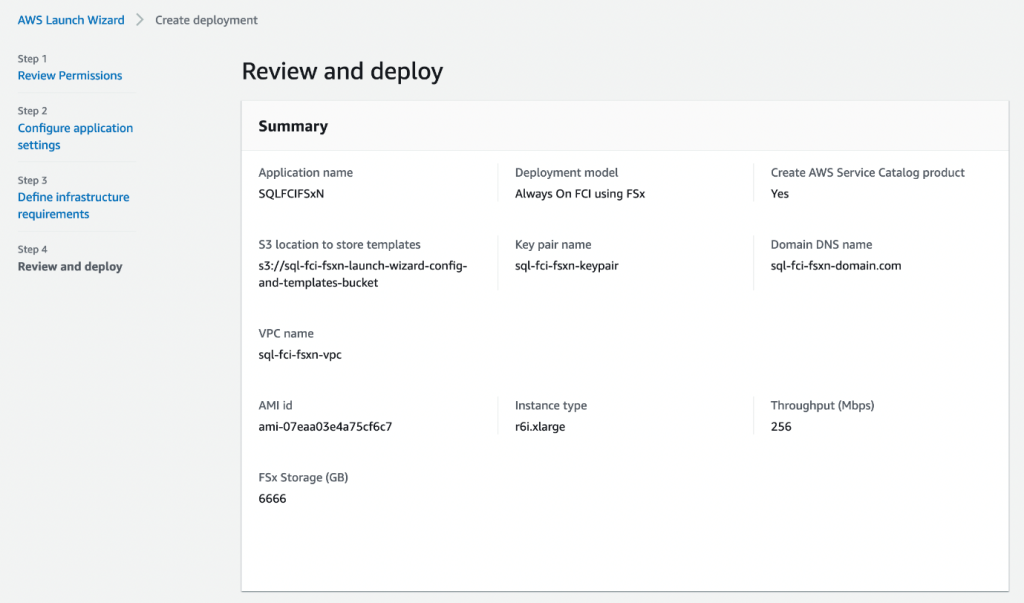Select Step 4 Review and deploy
The width and height of the screenshot is (1024, 603).
click(71, 266)
